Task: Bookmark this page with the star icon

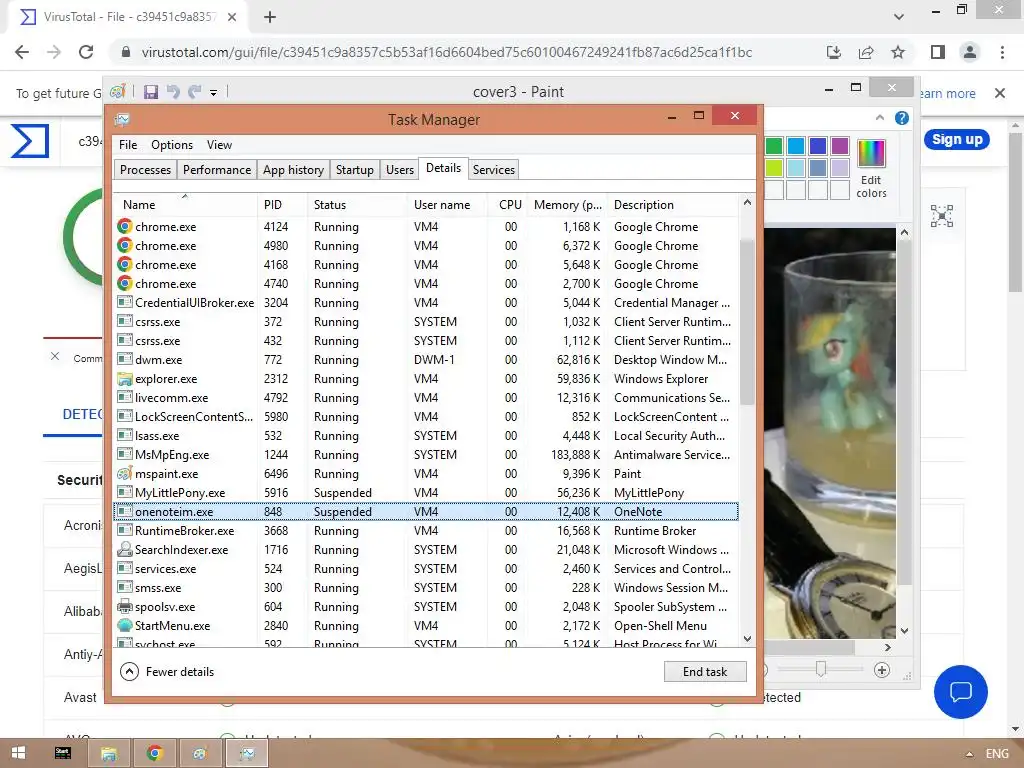Action: pyautogui.click(x=898, y=52)
